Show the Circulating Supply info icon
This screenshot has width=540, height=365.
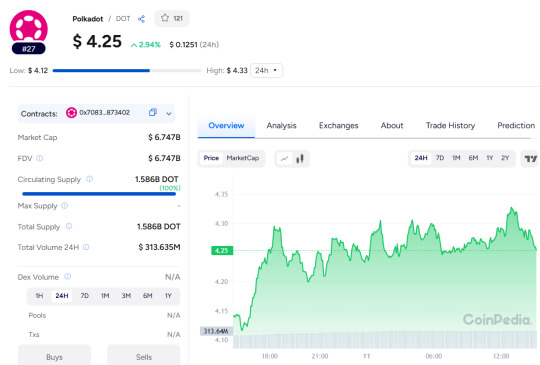point(90,179)
